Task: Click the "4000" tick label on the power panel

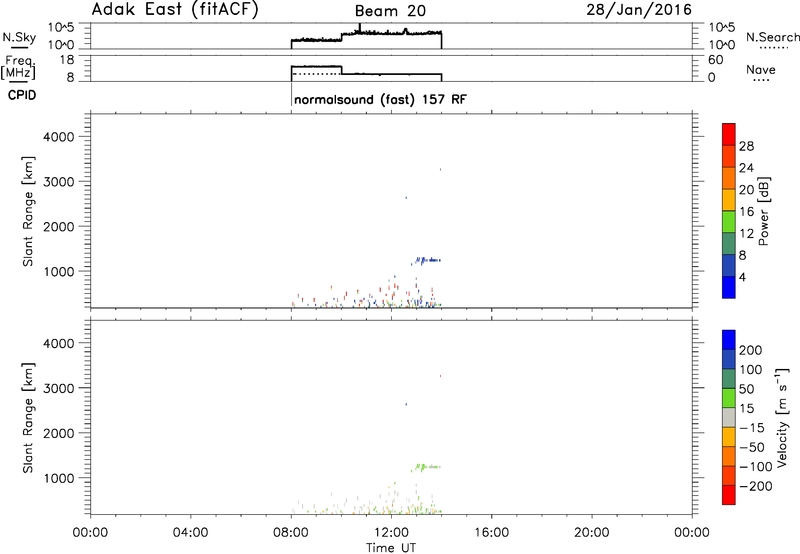Action: point(59,137)
